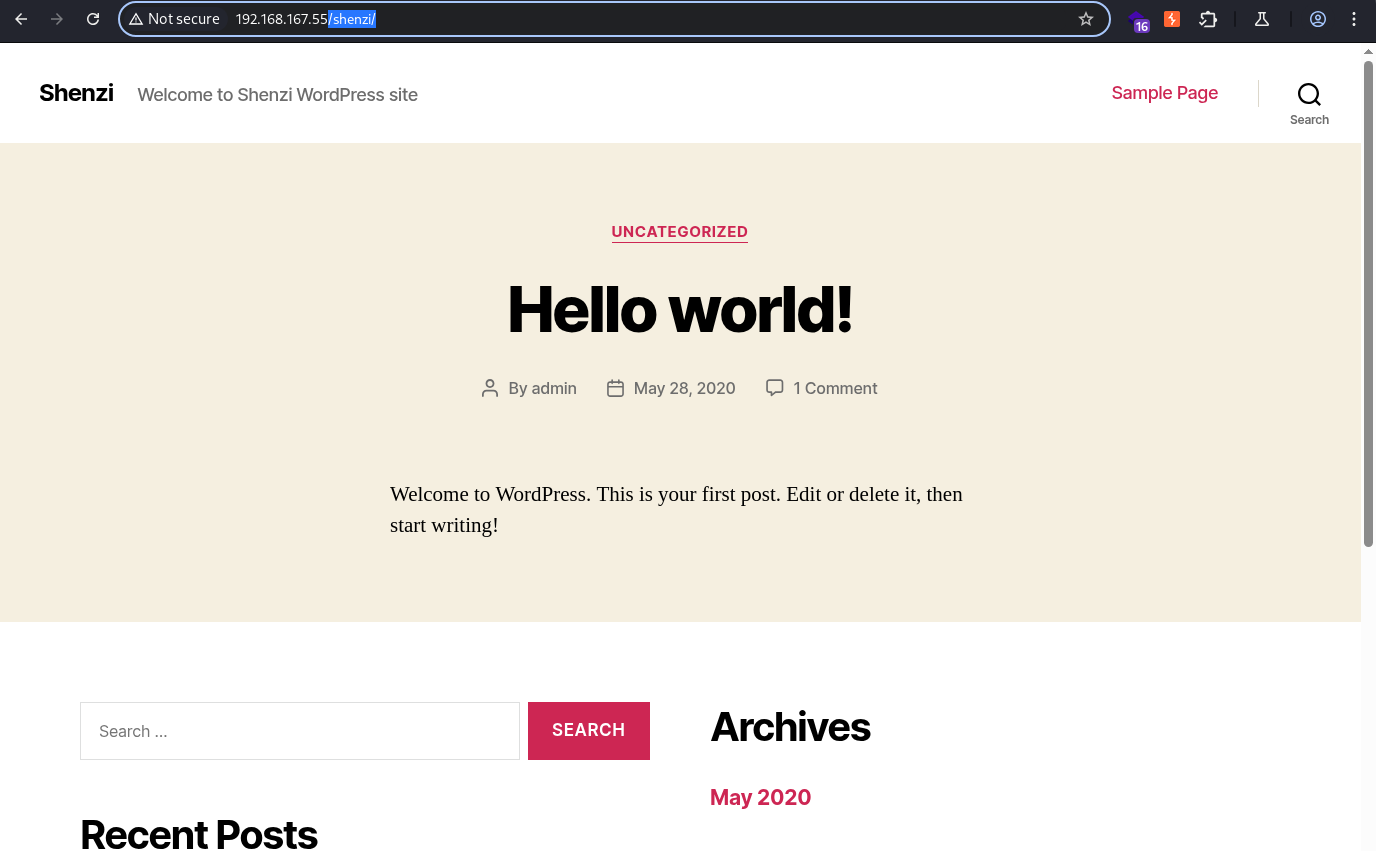
Task: Click the orange lightning bolt extension icon
Action: point(1172,19)
